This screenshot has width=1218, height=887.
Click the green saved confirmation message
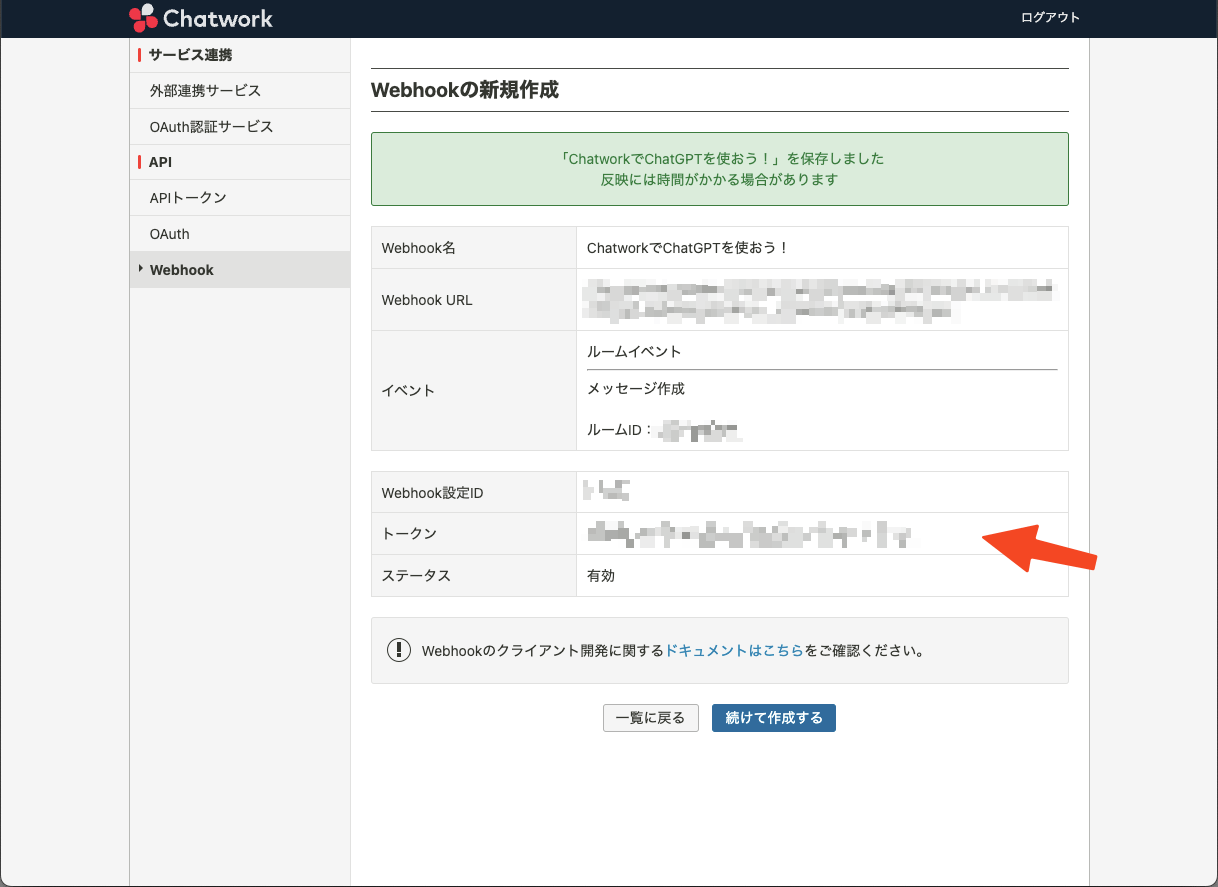720,169
